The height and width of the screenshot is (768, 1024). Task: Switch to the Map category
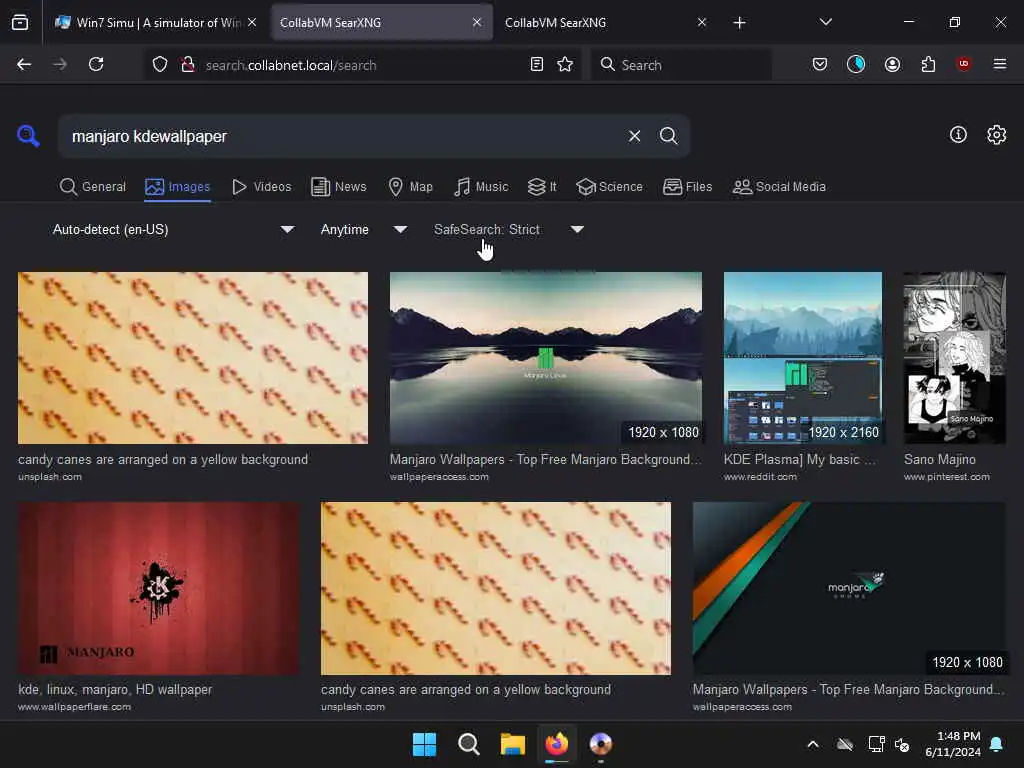(410, 187)
